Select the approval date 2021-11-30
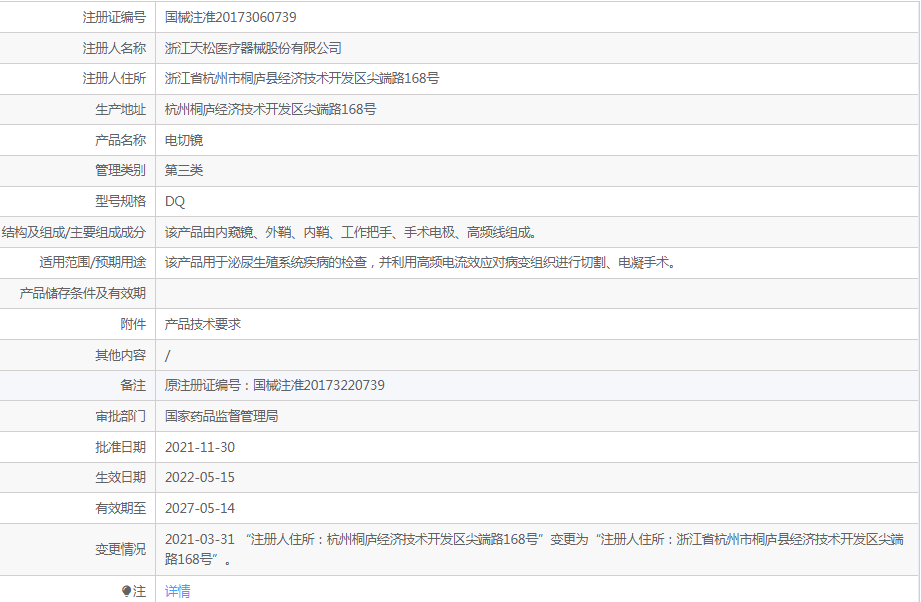The image size is (921, 602). coord(200,448)
